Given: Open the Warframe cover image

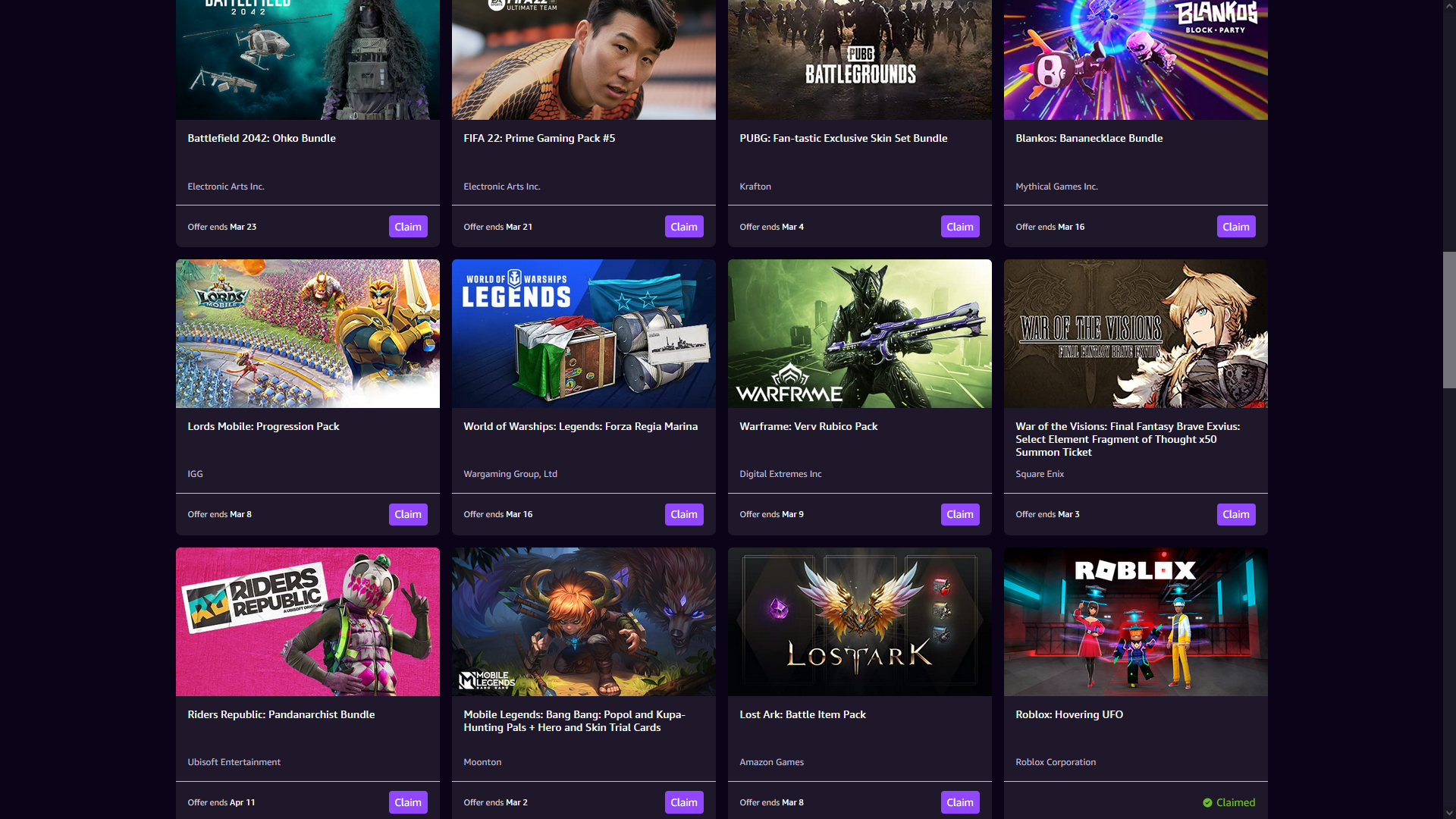Looking at the screenshot, I should [x=860, y=334].
